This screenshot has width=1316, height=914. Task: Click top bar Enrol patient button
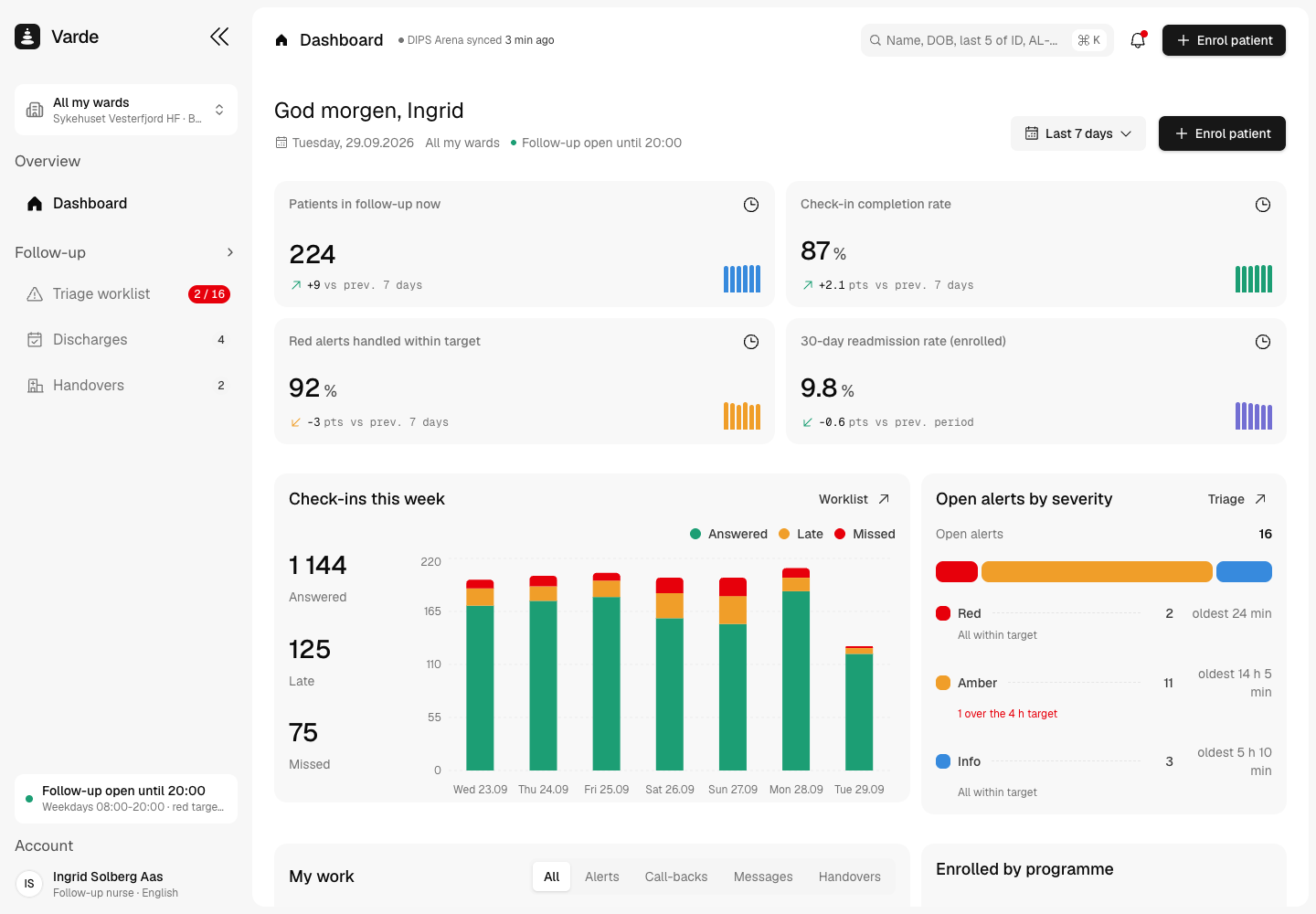pyautogui.click(x=1224, y=40)
